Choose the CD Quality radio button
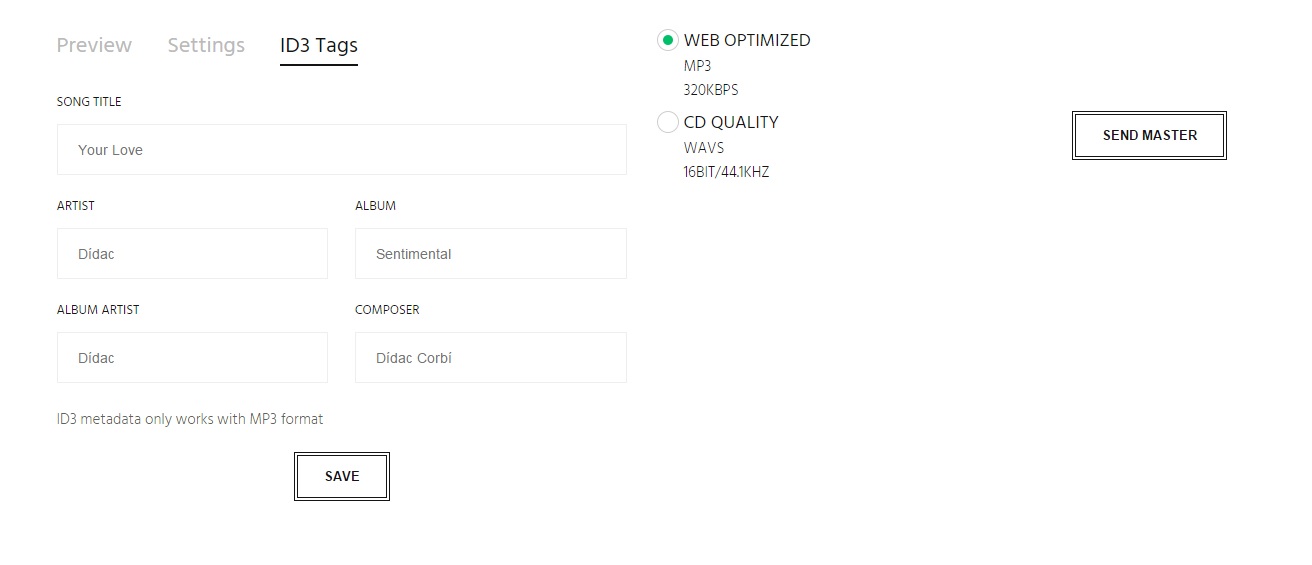Image resolution: width=1312 pixels, height=565 pixels. [667, 122]
